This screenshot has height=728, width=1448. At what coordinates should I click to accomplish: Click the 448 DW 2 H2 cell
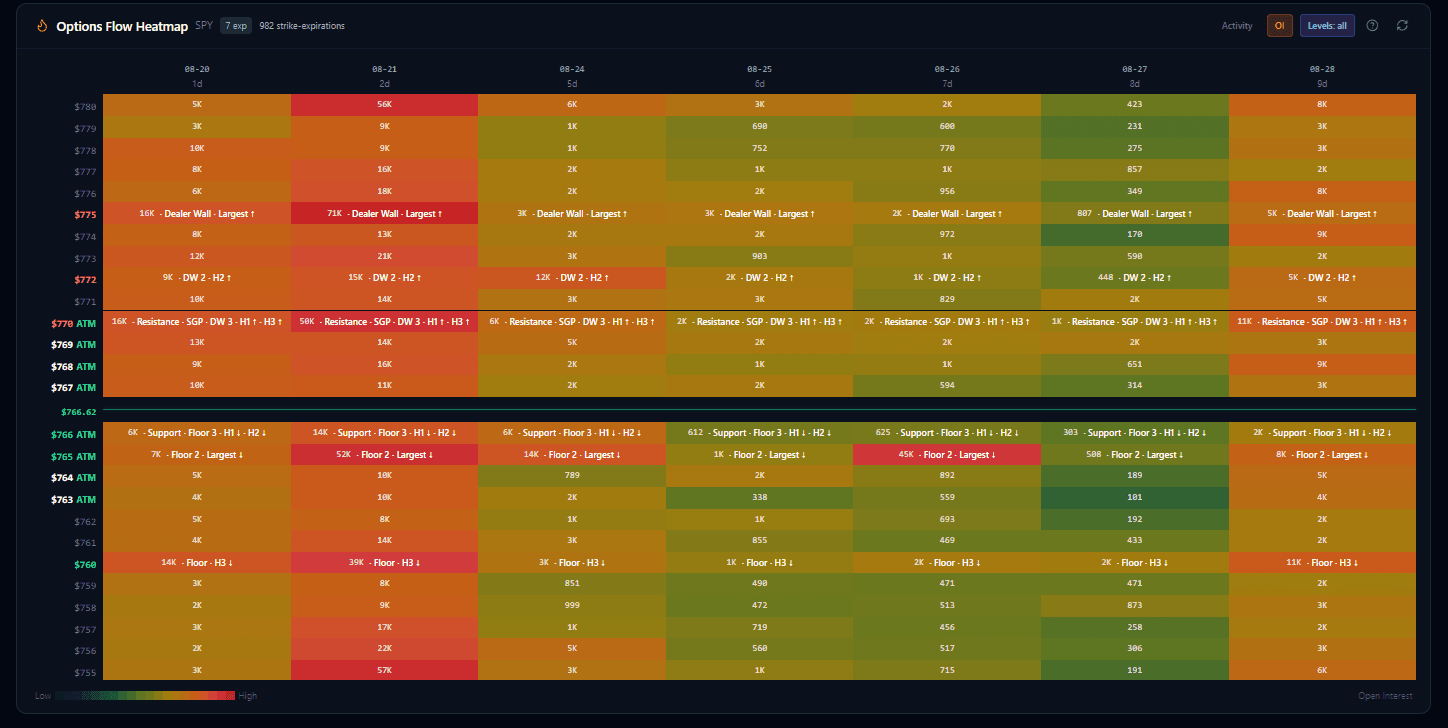pyautogui.click(x=1134, y=278)
